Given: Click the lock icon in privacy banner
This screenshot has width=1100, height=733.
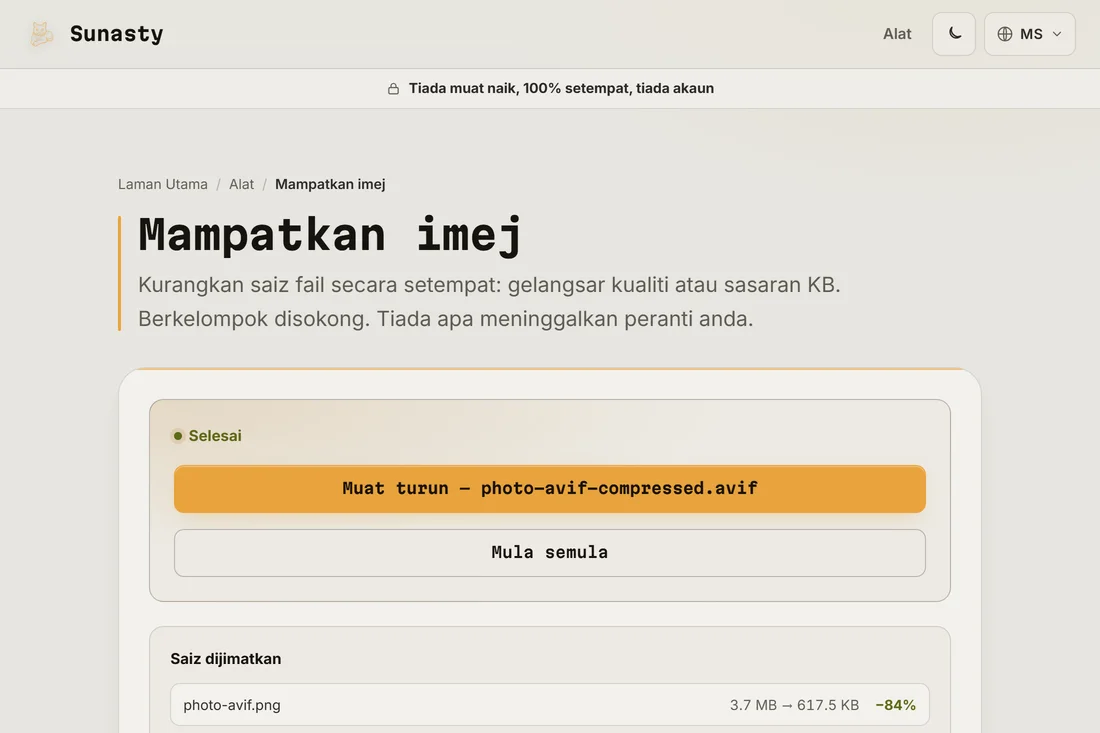Looking at the screenshot, I should coord(394,88).
